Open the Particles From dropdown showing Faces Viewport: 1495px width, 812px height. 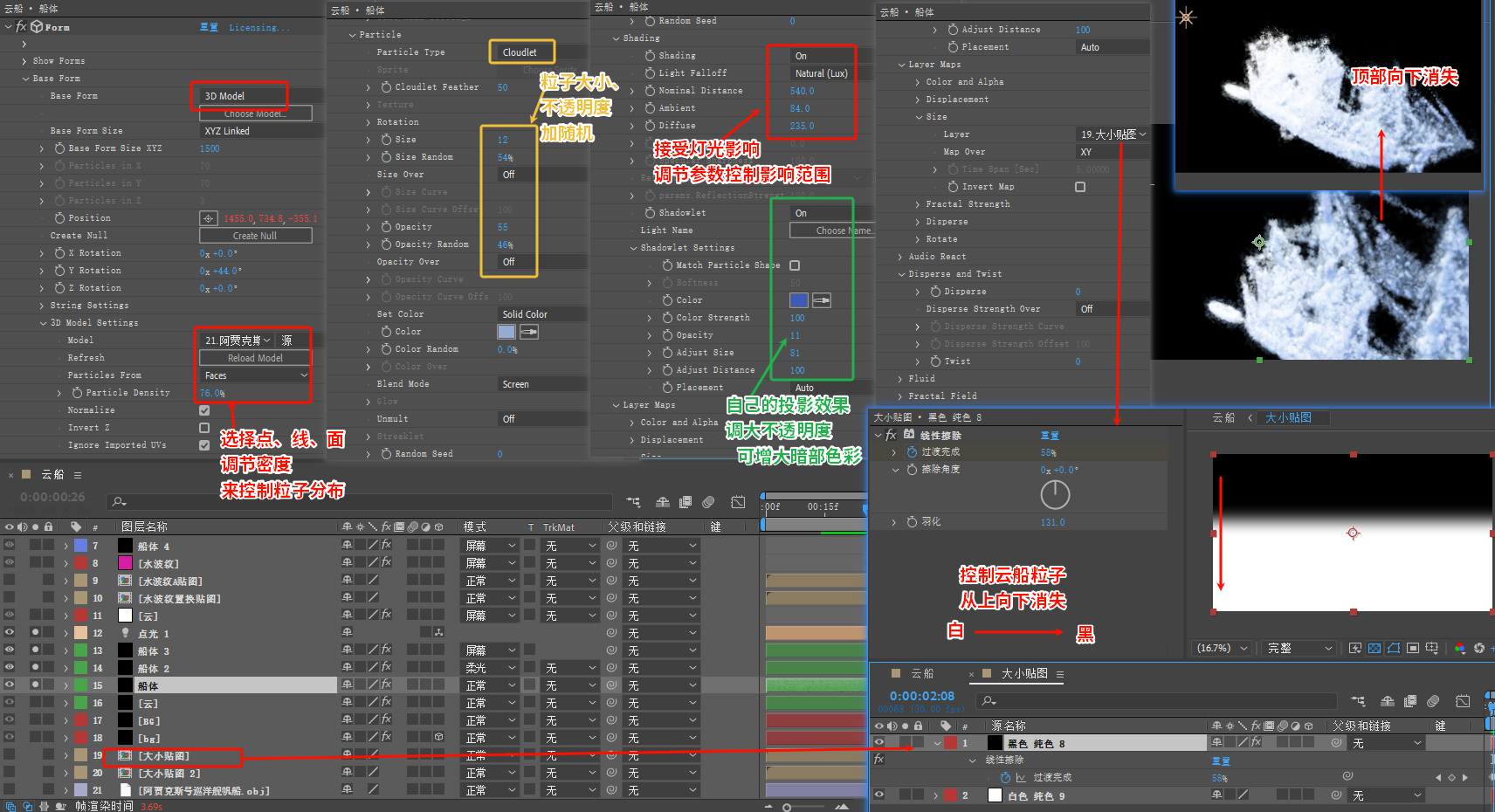[256, 375]
